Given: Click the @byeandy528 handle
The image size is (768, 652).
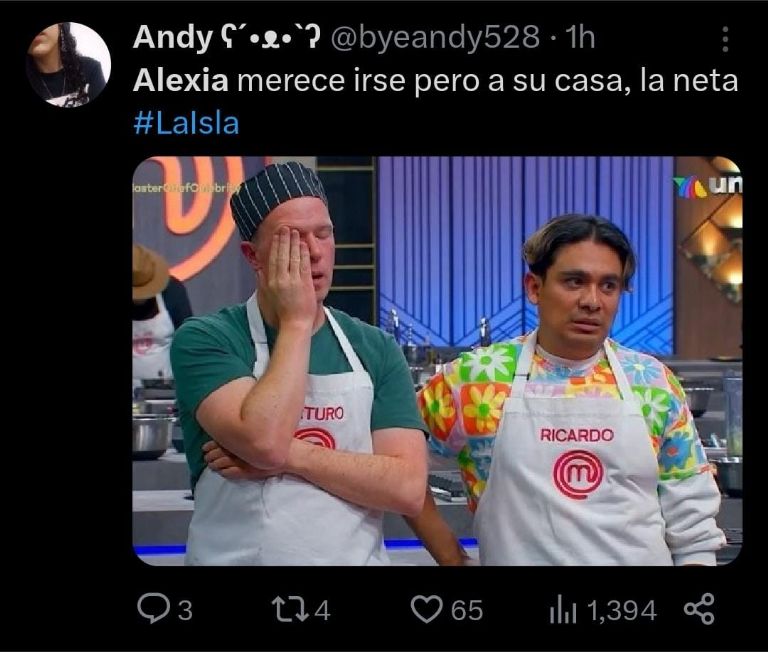Looking at the screenshot, I should click(435, 37).
